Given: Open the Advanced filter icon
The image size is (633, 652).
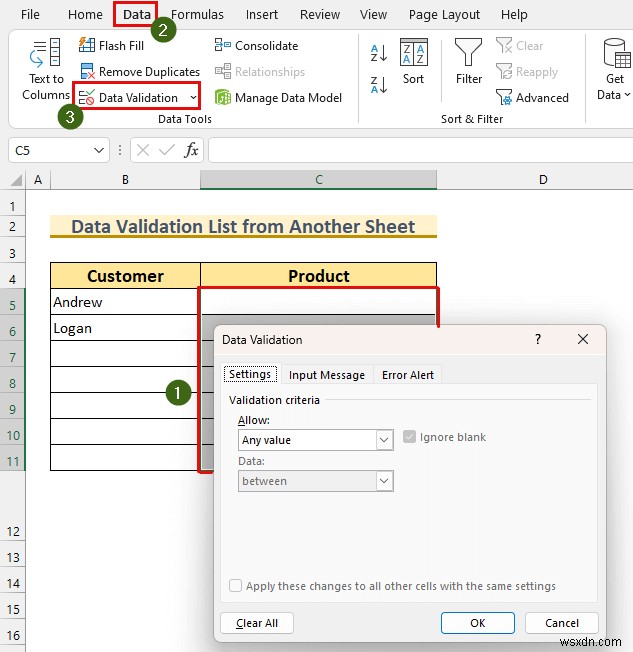Looking at the screenshot, I should [504, 98].
